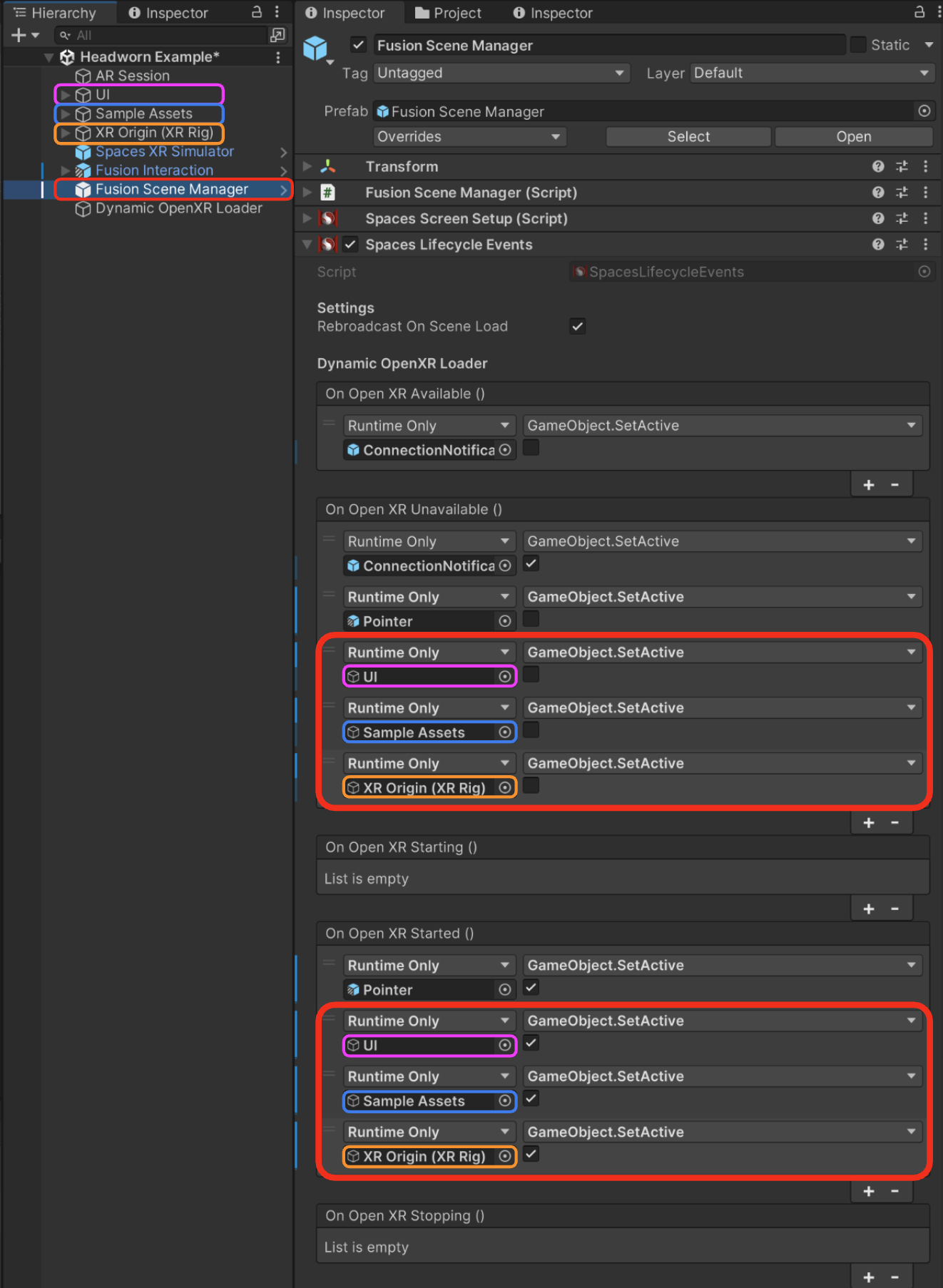The height and width of the screenshot is (1288, 943).
Task: Open Fusion Scene Manager Script context menu
Action: (x=925, y=193)
